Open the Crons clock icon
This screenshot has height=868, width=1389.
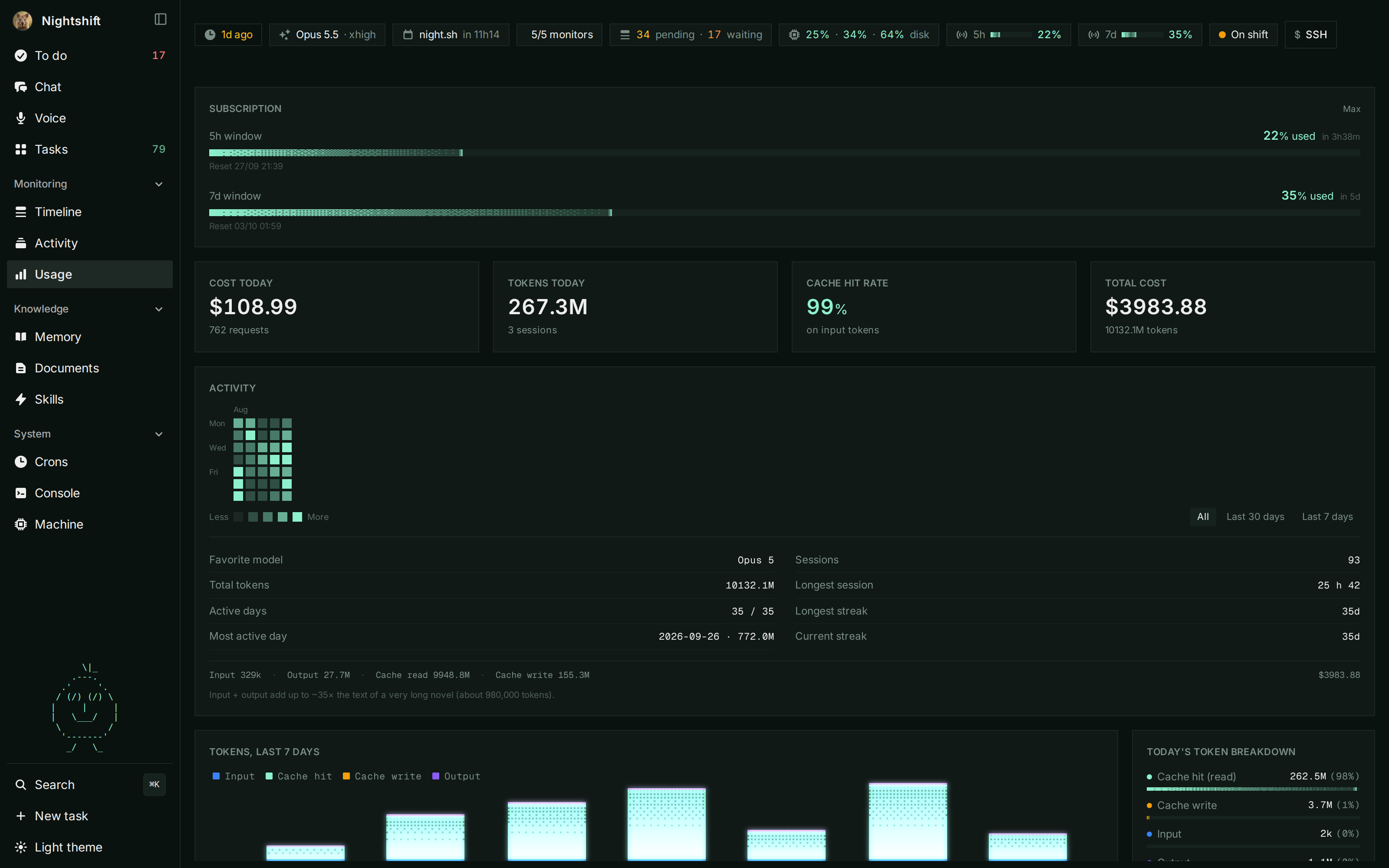[21, 462]
